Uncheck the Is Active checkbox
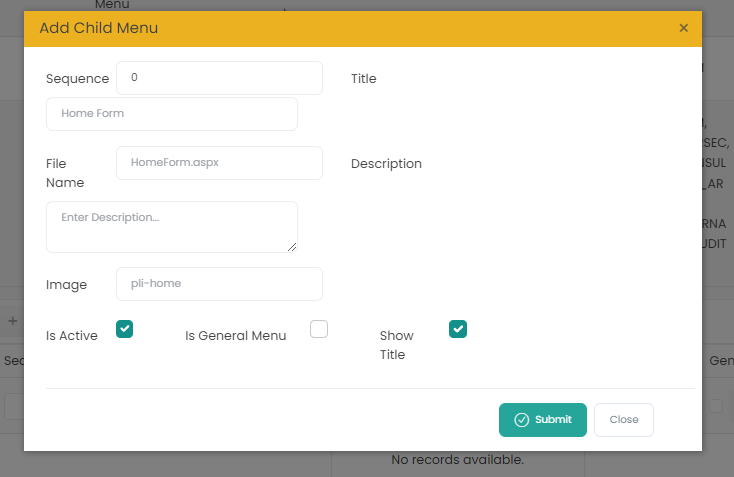This screenshot has width=734, height=477. click(125, 329)
